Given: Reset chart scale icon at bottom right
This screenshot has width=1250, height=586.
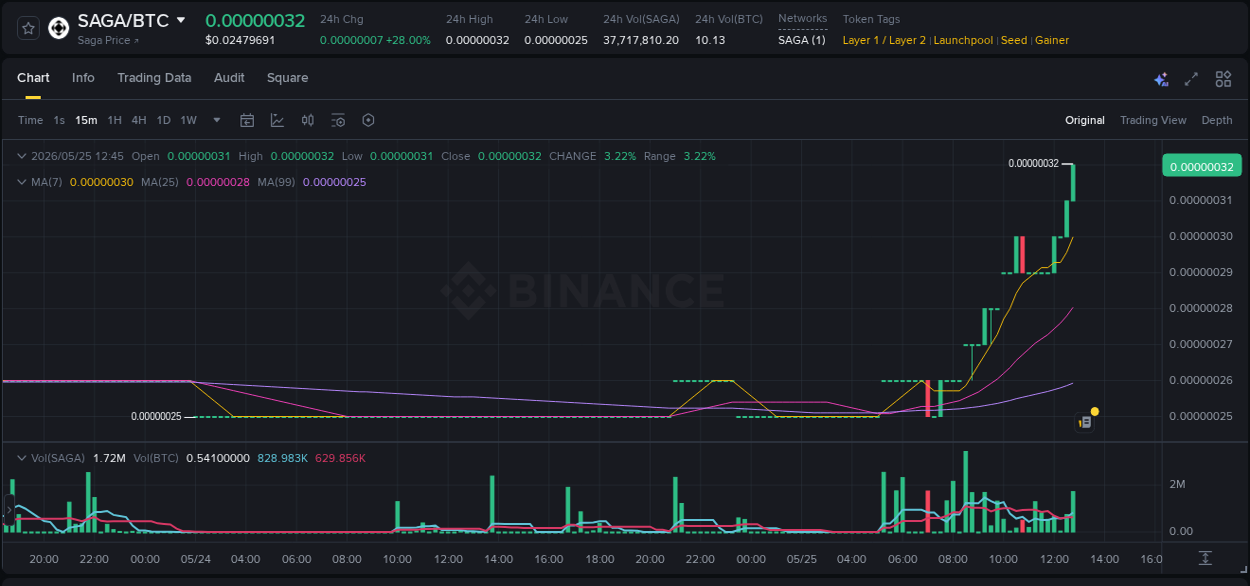Looking at the screenshot, I should [1206, 558].
